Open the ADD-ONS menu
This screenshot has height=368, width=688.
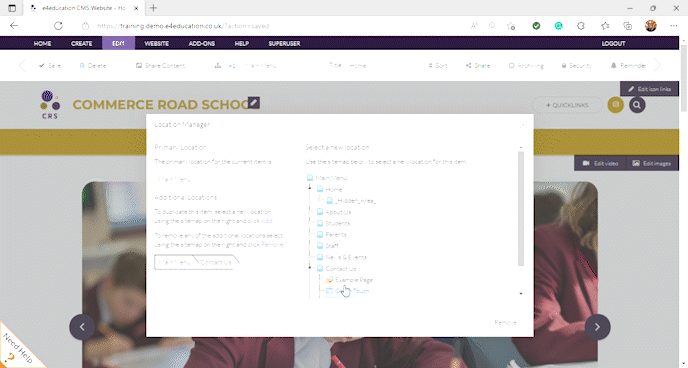coord(202,43)
